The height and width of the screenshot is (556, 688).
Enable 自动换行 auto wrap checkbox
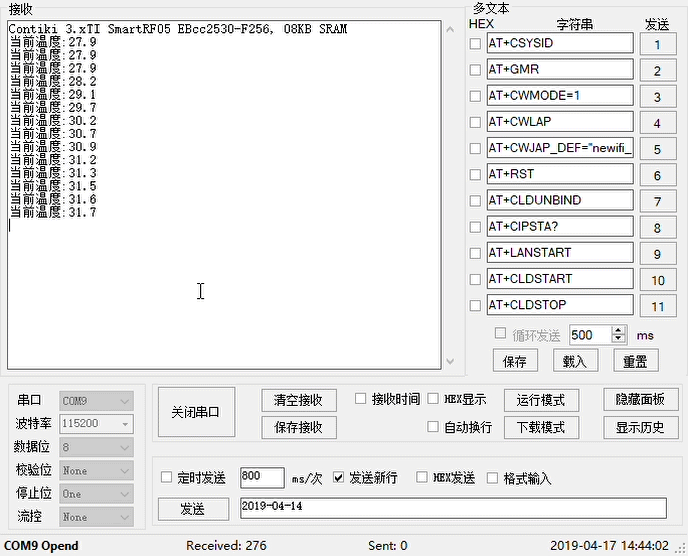433,427
